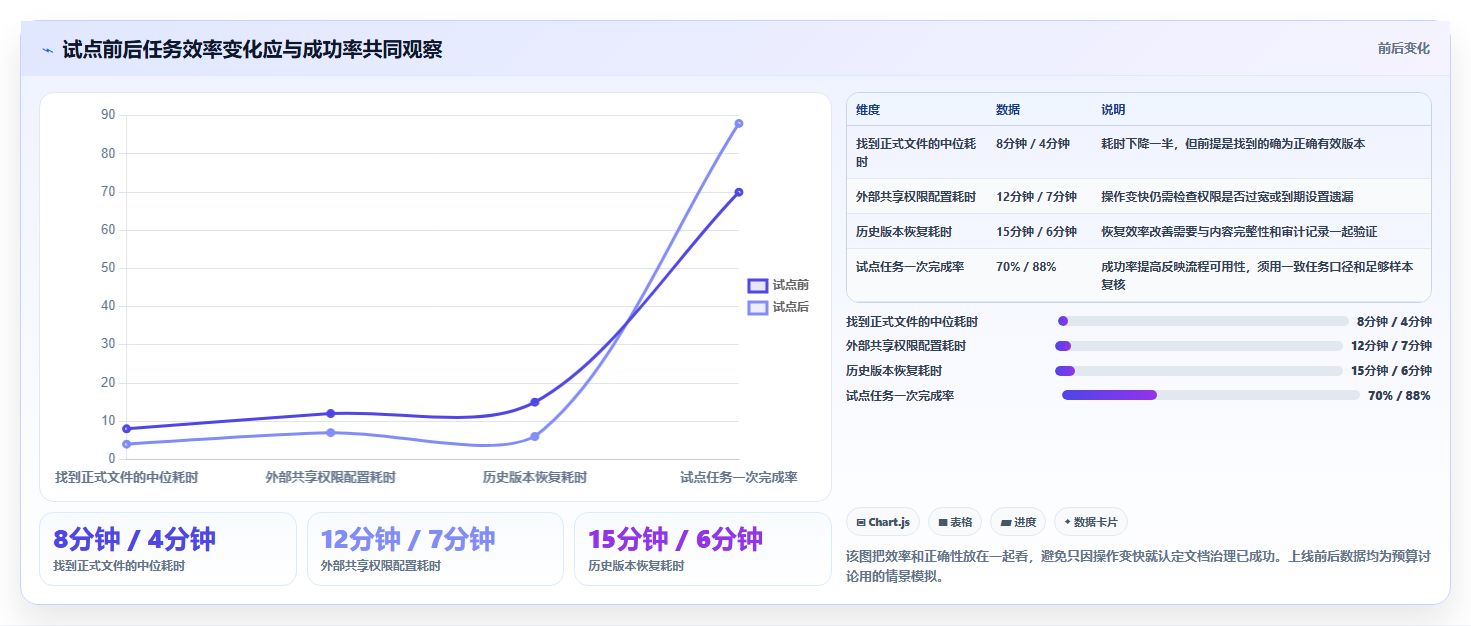This screenshot has height=626, width=1471.
Task: Select the 试点前 point at 试点任务一次完成率
Action: 739,192
